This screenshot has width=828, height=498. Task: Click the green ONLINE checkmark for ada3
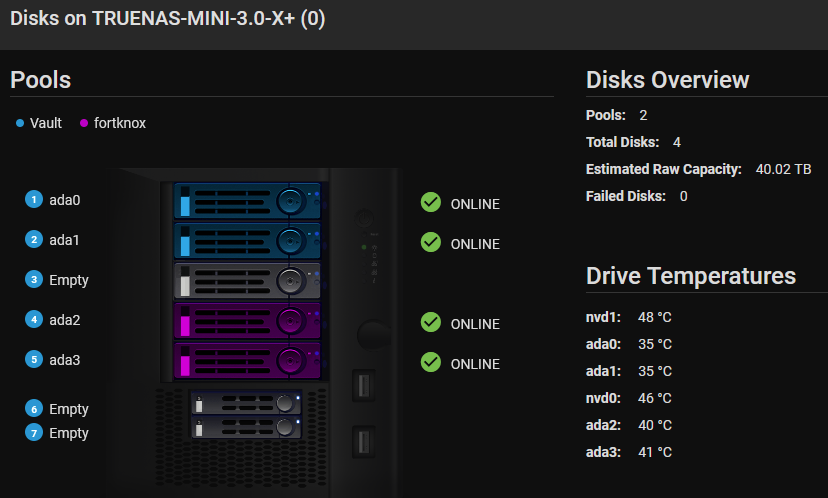[431, 361]
